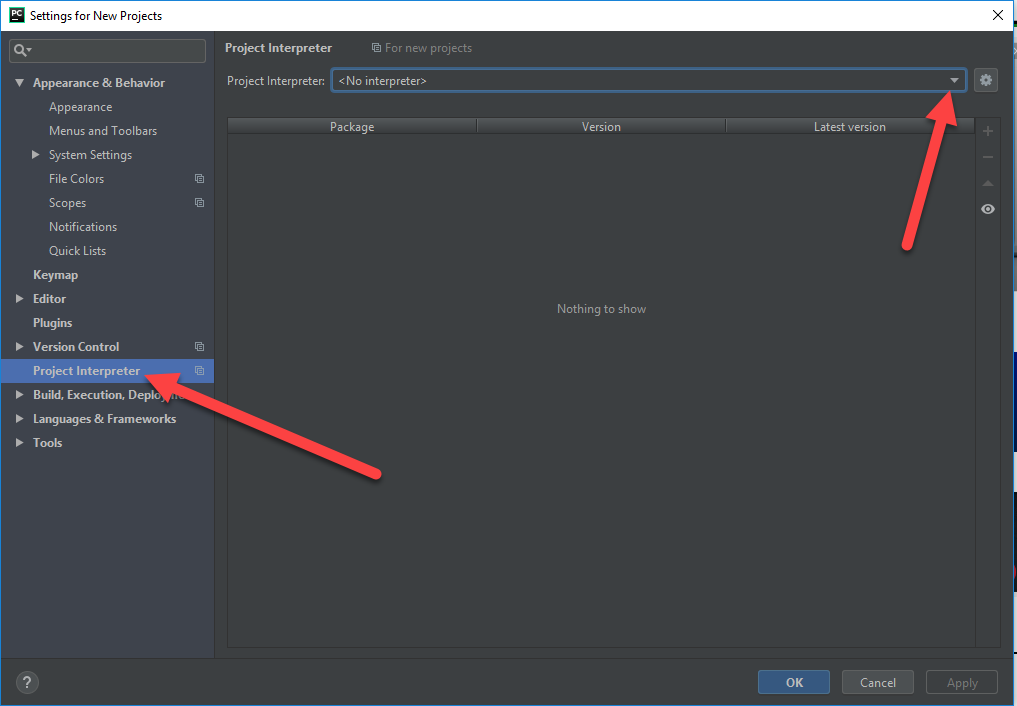Click the upgrade package up-arrow icon
This screenshot has height=706, width=1017.
pos(988,183)
